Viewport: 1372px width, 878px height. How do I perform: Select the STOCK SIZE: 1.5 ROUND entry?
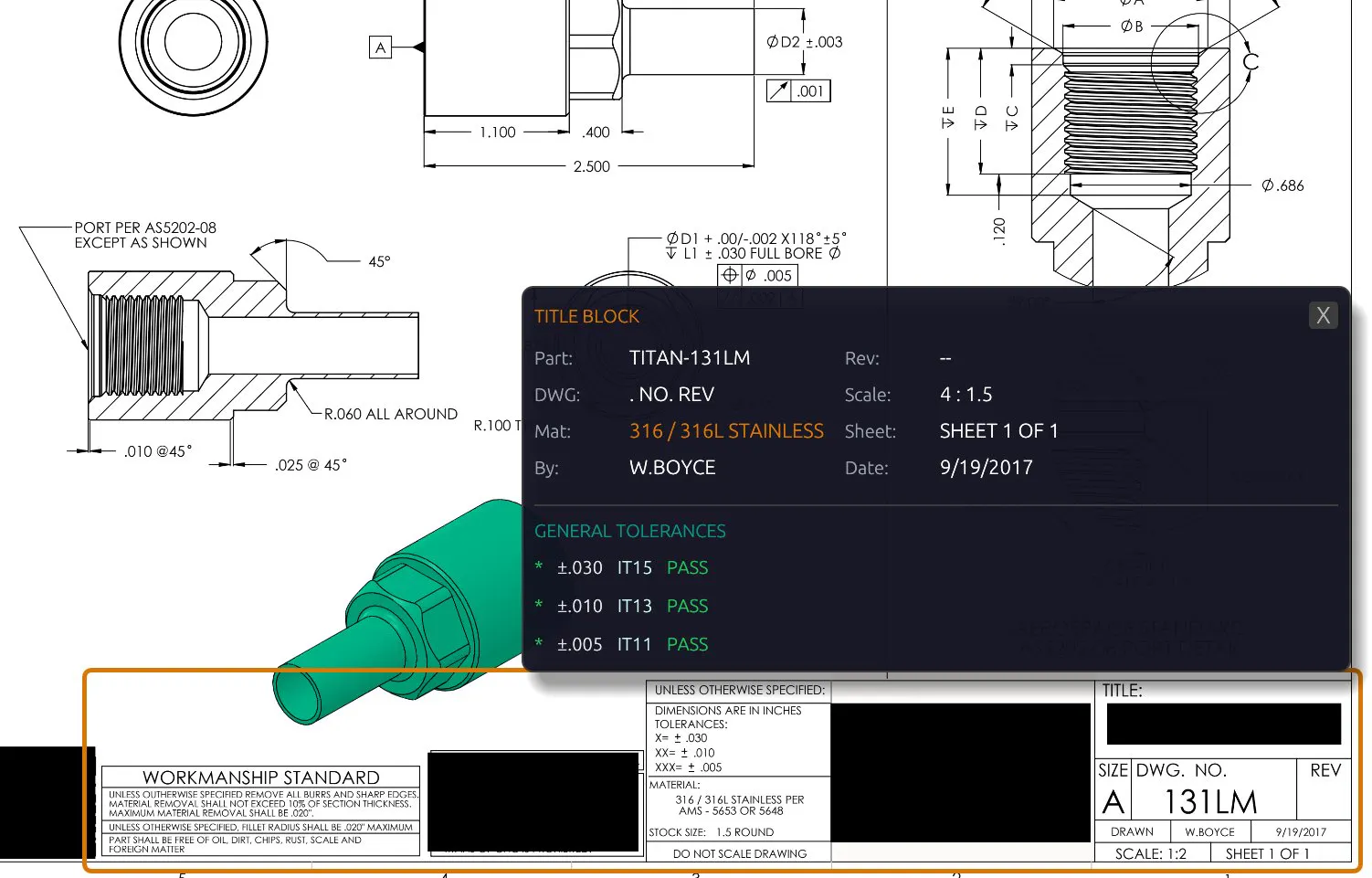[712, 832]
